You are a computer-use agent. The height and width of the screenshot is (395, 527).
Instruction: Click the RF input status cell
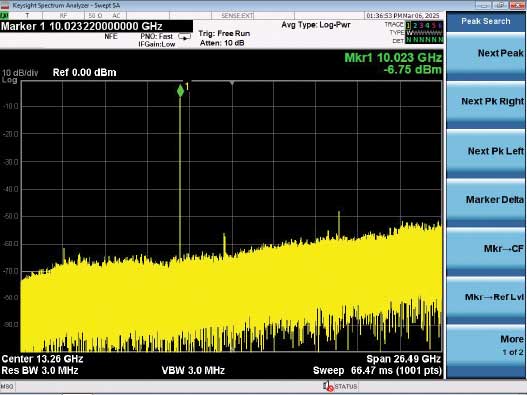click(63, 15)
